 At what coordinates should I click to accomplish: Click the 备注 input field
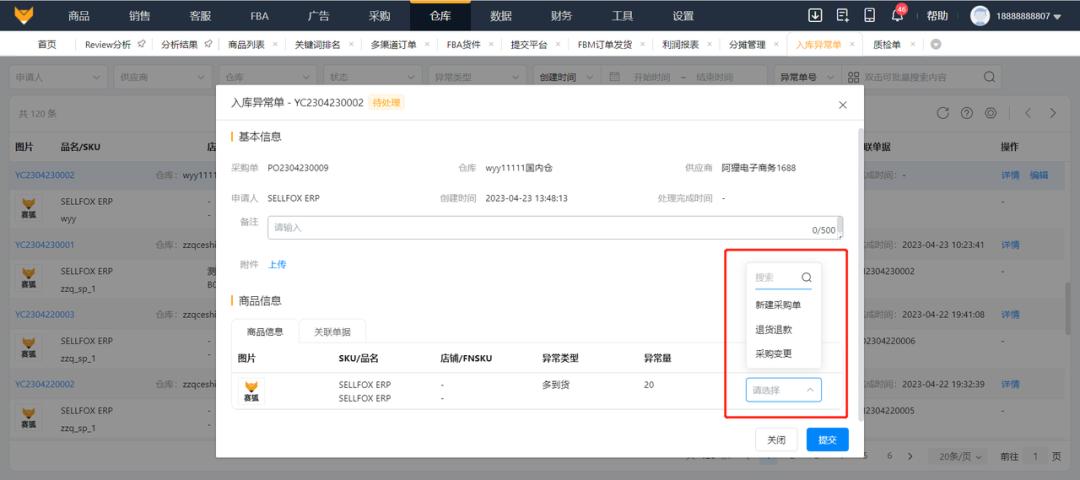(x=555, y=228)
